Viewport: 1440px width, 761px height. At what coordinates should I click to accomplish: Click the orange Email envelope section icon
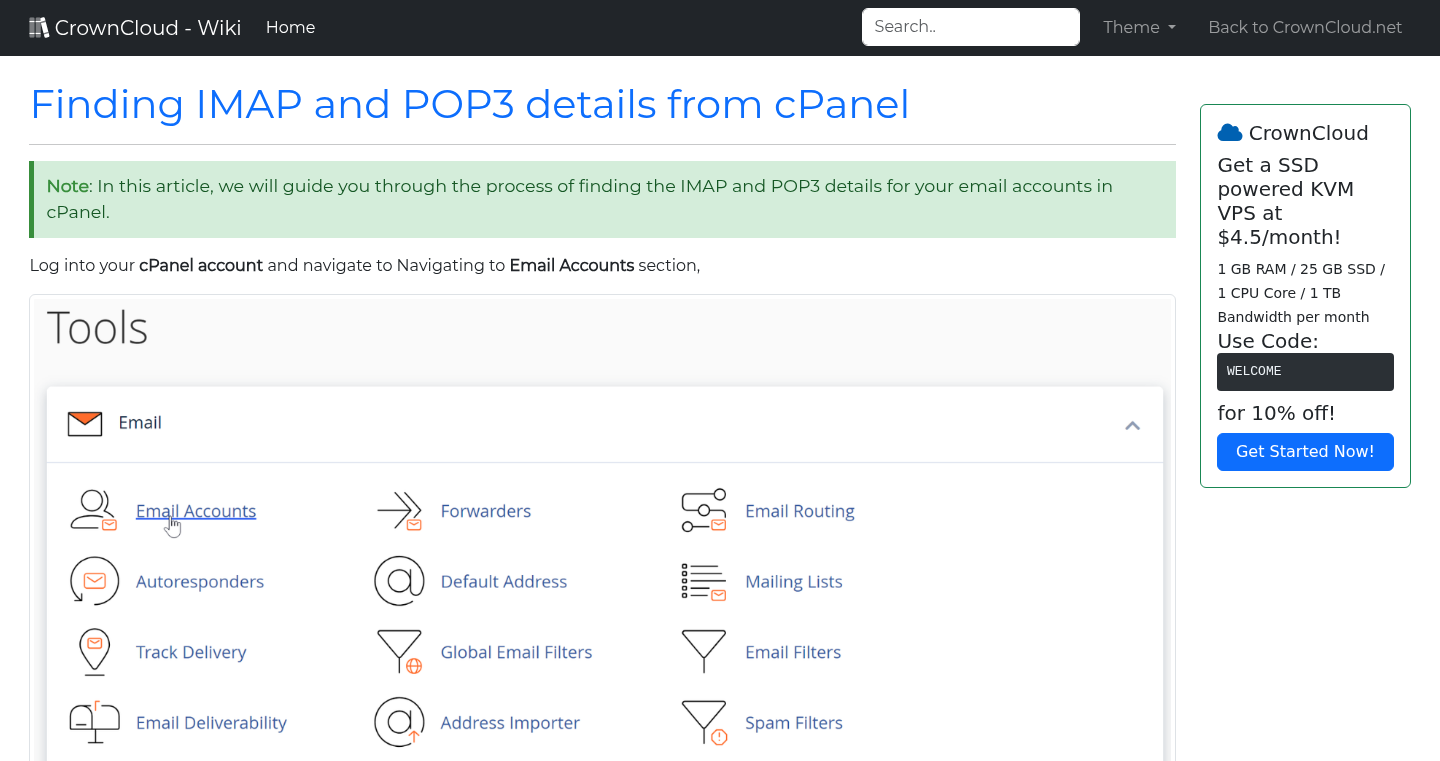click(85, 423)
